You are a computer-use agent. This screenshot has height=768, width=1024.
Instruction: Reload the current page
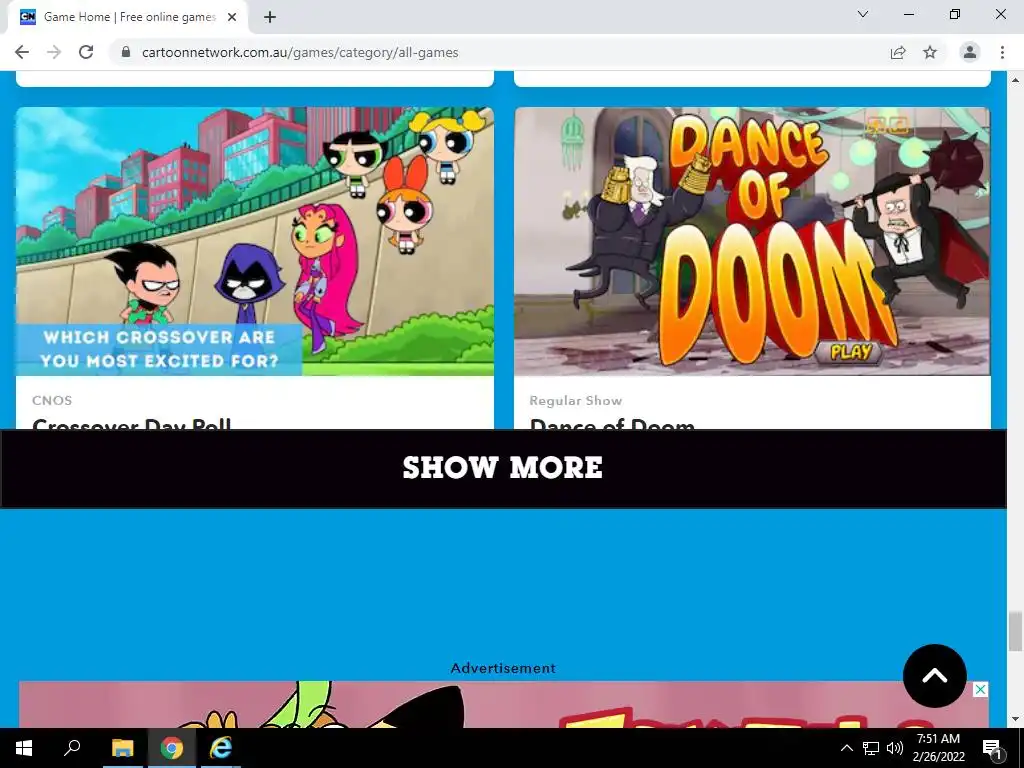pos(86,52)
